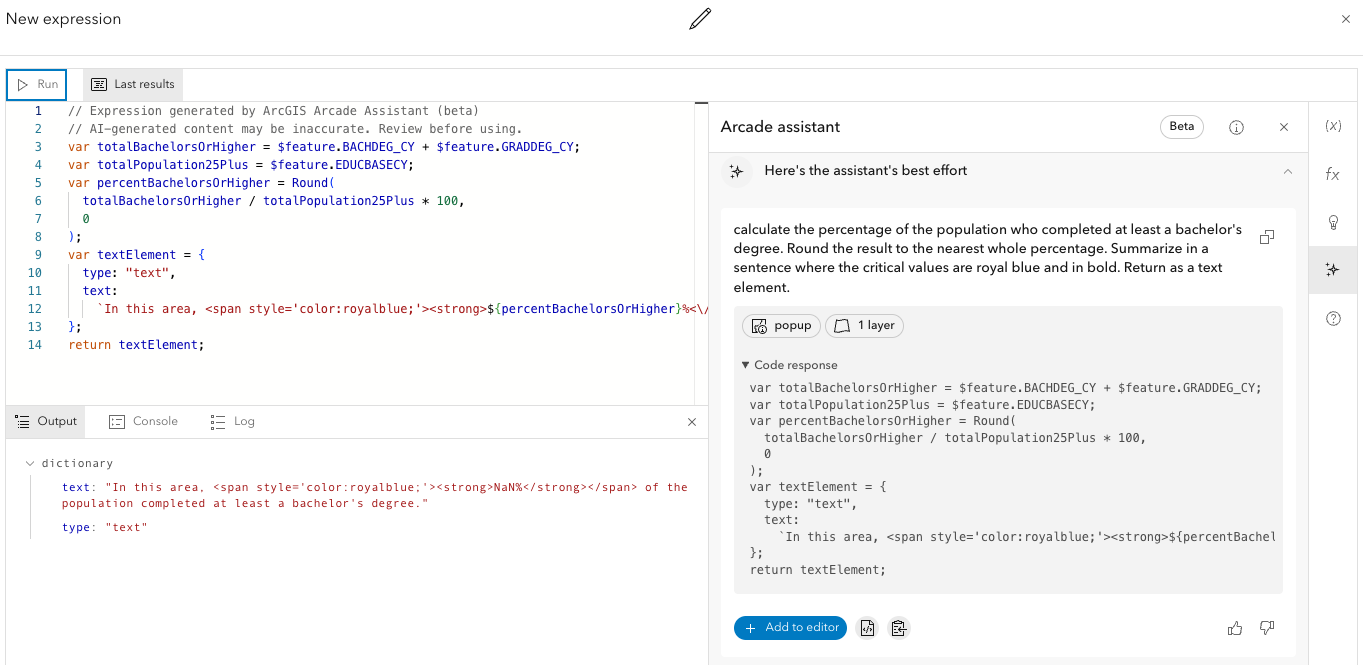The height and width of the screenshot is (665, 1363).
Task: Collapse the dictionary output tree node
Action: point(31,464)
